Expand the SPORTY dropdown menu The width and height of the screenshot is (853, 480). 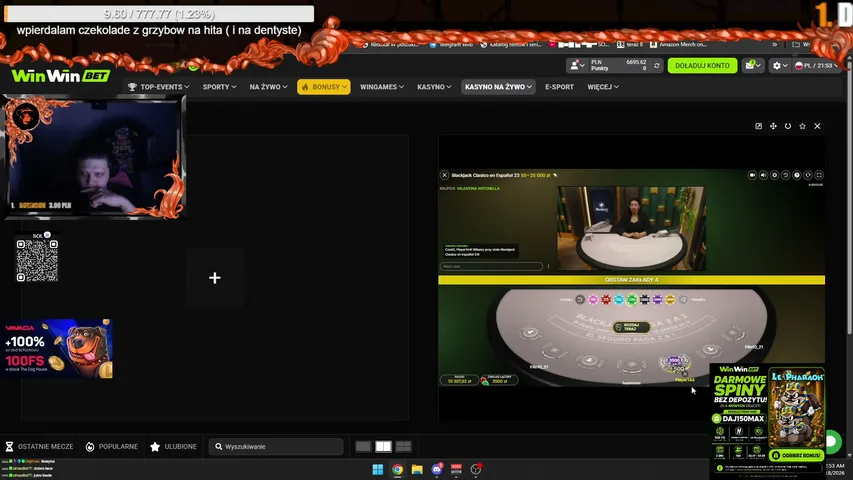[219, 87]
